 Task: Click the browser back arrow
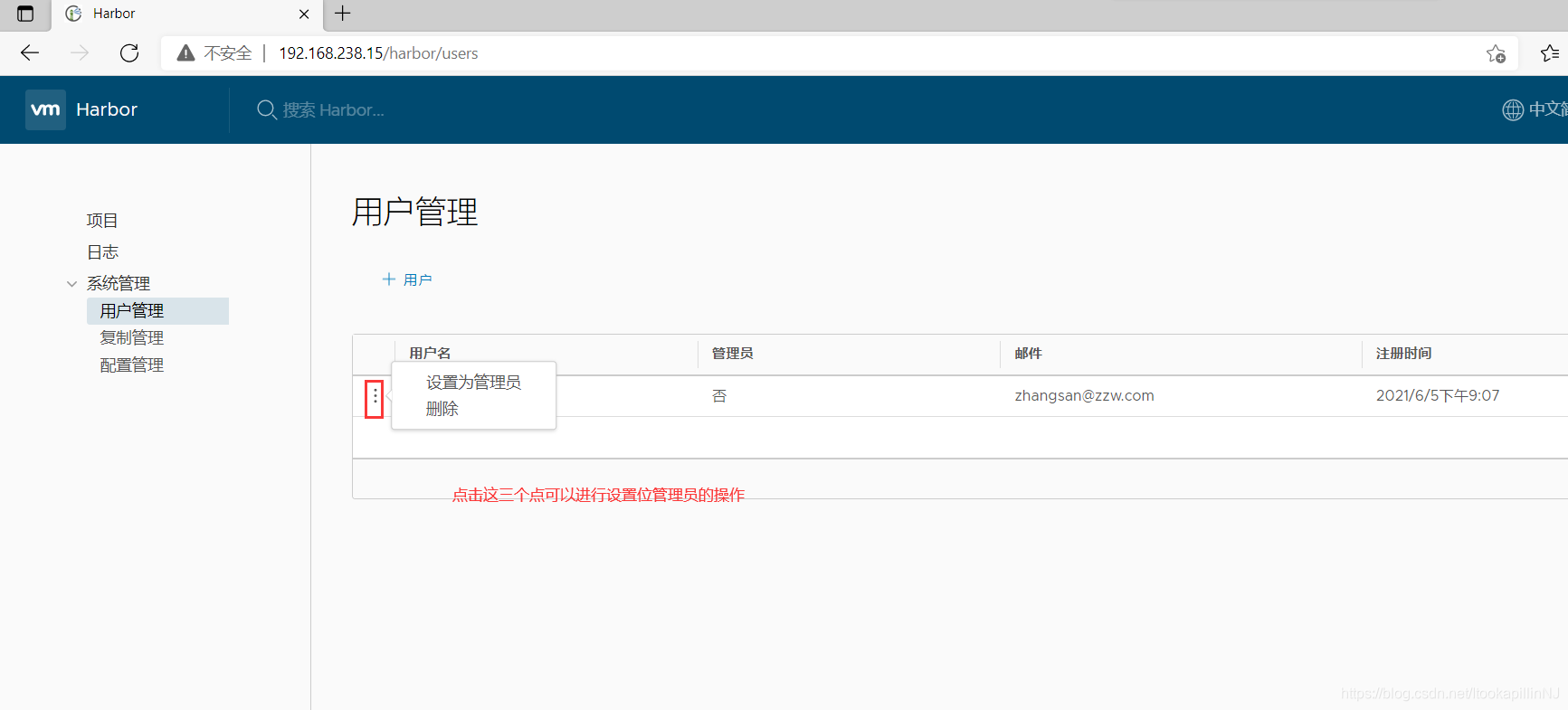click(x=30, y=53)
